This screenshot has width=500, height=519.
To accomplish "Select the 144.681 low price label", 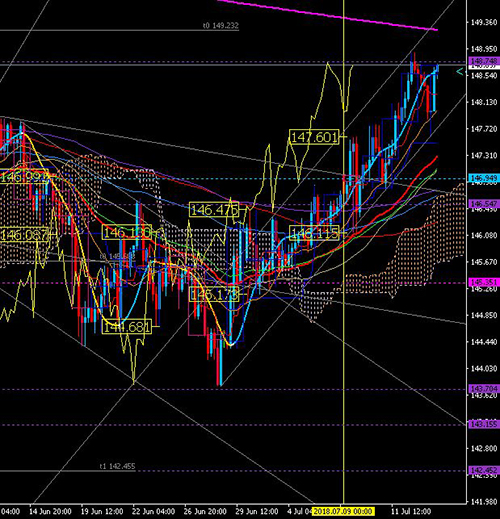I will (x=127, y=327).
